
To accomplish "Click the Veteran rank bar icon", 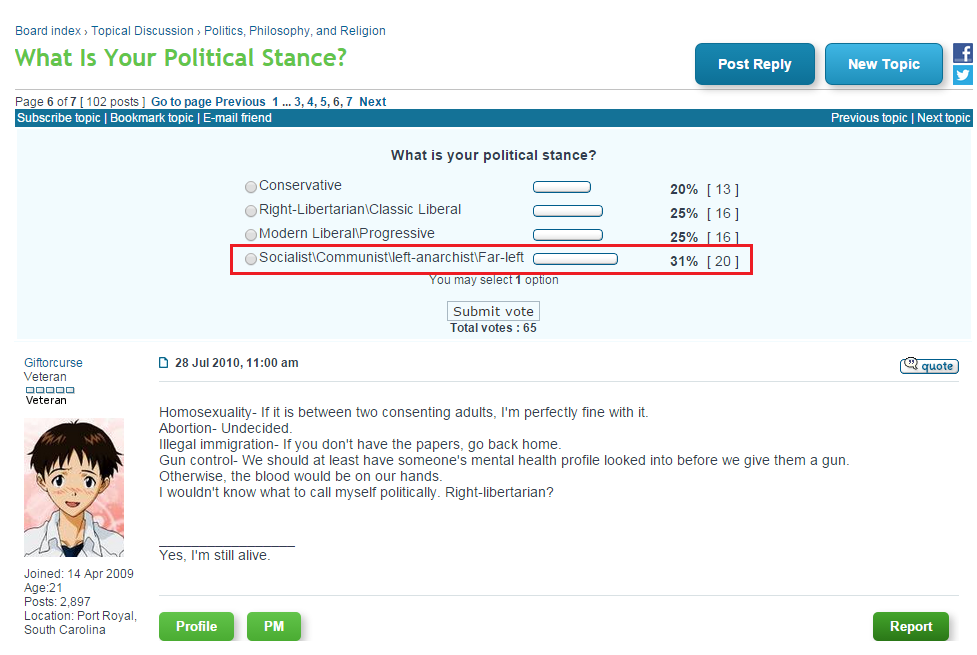I will point(50,390).
